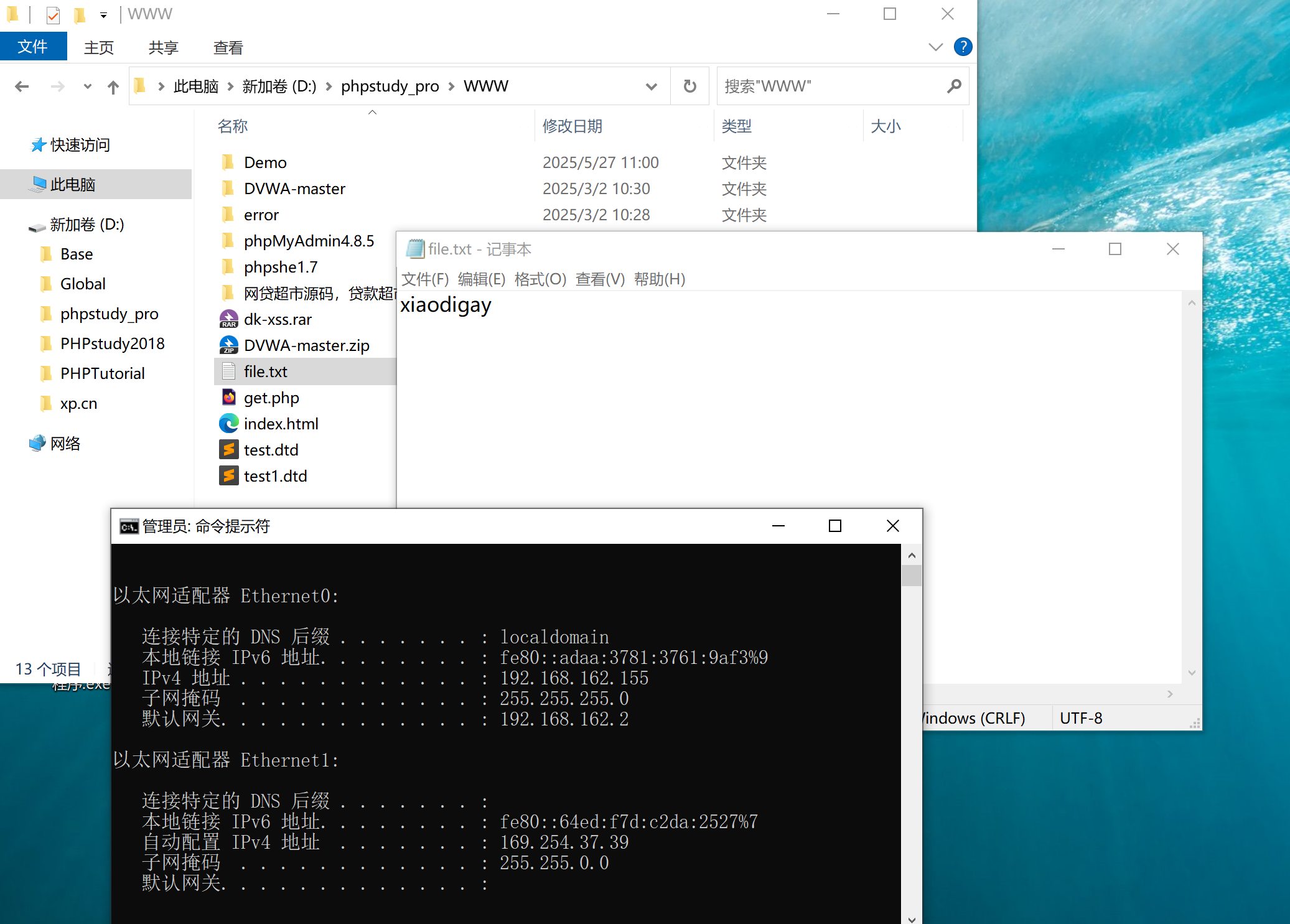Screen dimensions: 1290x924
Task: Open the customize quick access toolbar dropdown
Action: click(x=103, y=14)
